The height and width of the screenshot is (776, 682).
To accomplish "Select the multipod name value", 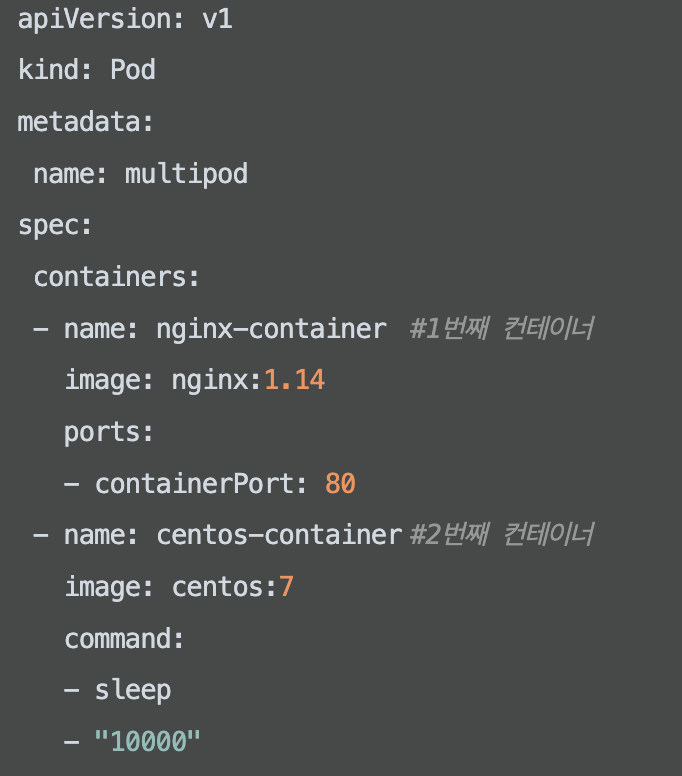I will (x=186, y=175).
